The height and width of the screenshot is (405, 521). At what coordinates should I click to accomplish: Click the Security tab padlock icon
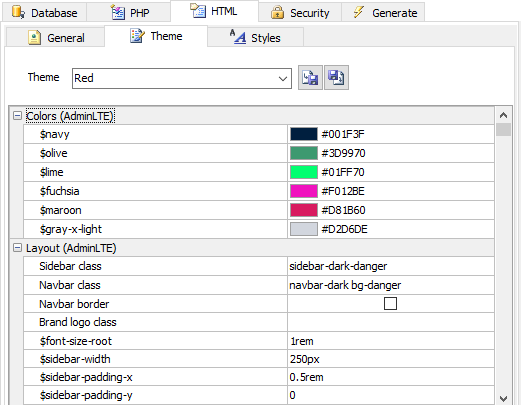277,13
